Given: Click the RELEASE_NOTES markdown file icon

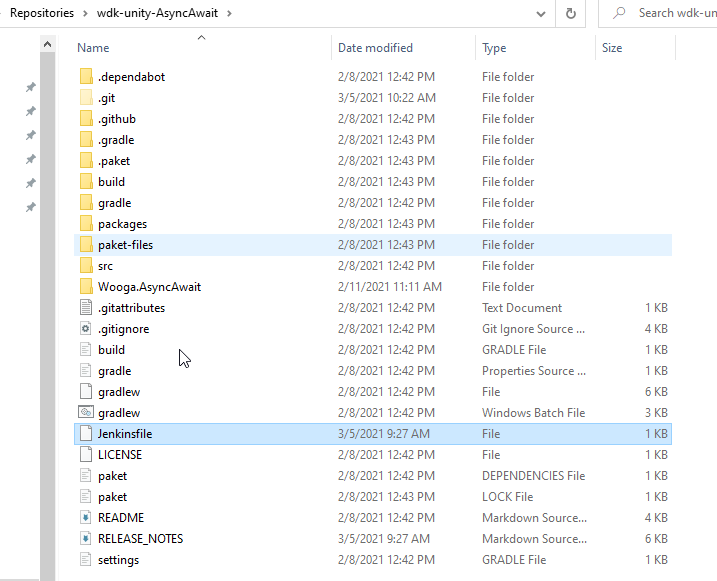Looking at the screenshot, I should click(x=86, y=539).
